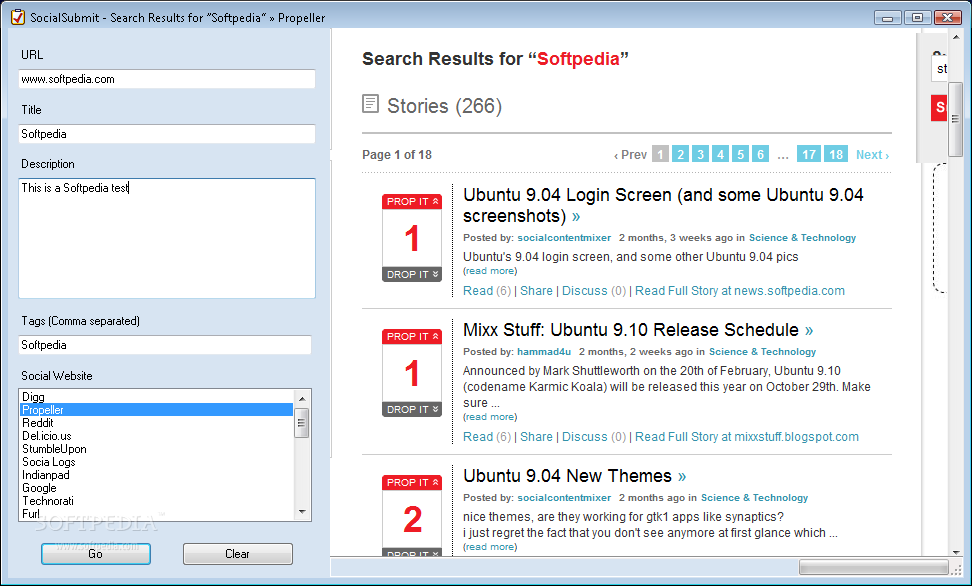Select Indianpad in Social Website list

tap(156, 475)
